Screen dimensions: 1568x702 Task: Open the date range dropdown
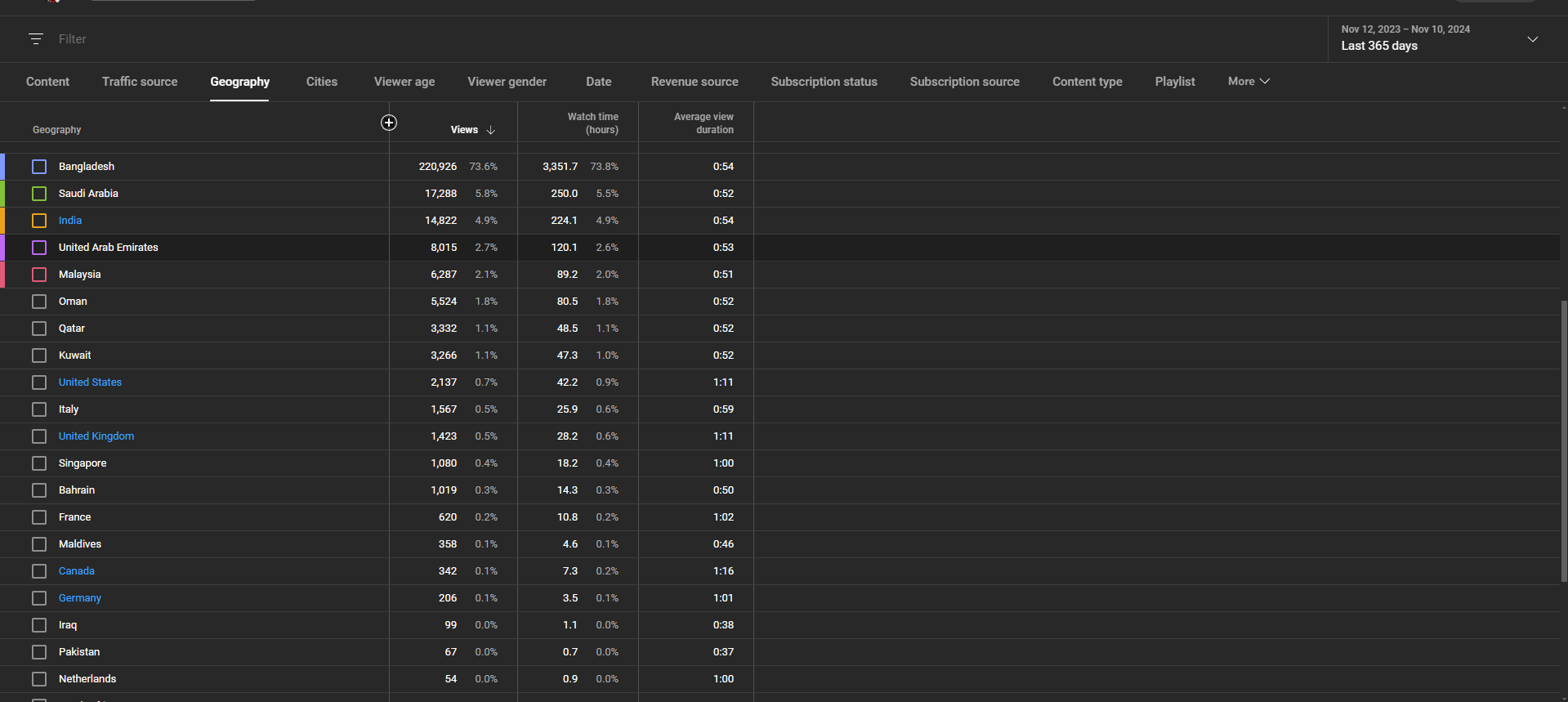[x=1532, y=38]
